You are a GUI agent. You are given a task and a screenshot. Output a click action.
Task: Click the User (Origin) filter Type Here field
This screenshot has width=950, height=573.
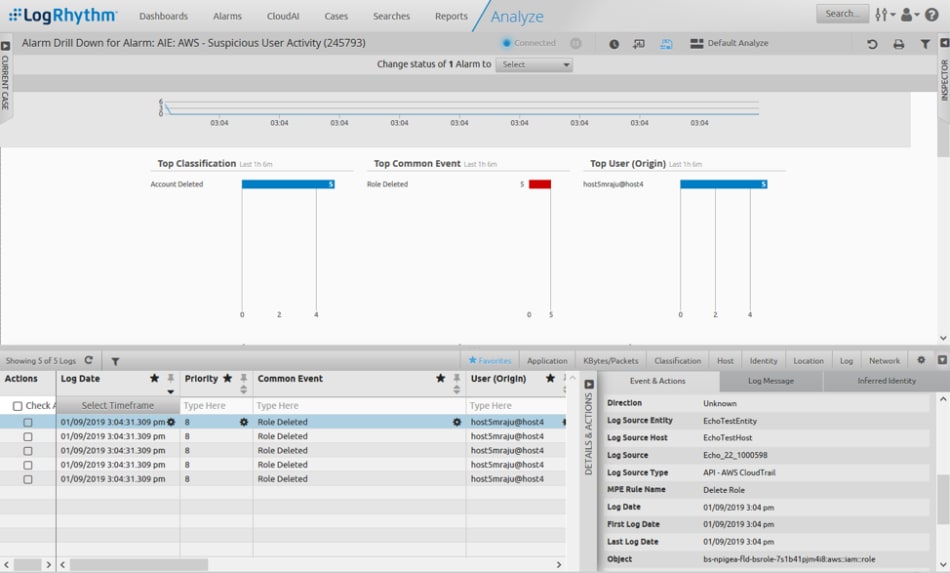point(516,405)
